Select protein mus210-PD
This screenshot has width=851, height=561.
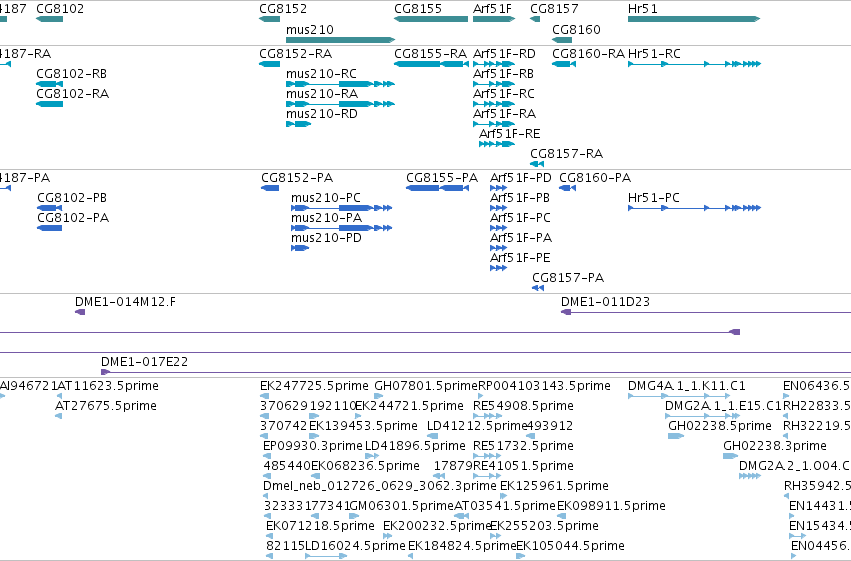pos(300,248)
